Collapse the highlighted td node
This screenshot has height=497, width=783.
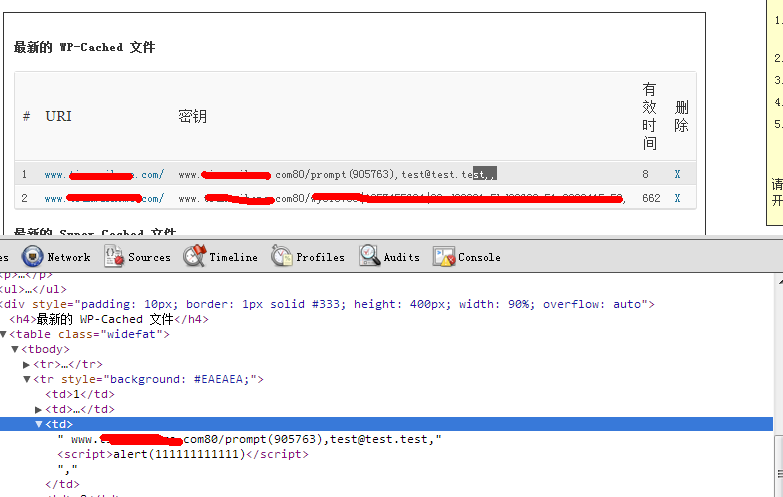pos(38,425)
